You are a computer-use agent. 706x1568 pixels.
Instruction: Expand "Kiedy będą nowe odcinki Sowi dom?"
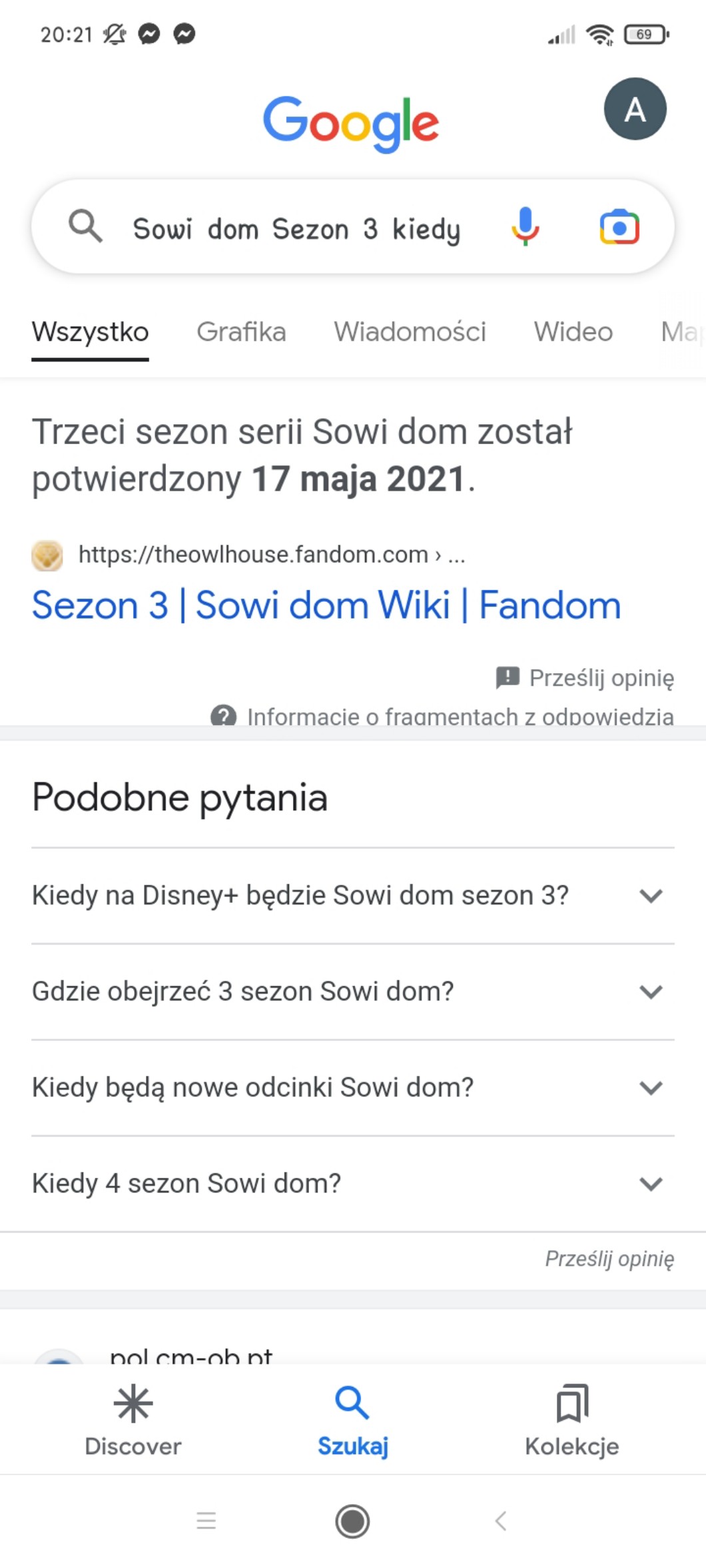(650, 1087)
